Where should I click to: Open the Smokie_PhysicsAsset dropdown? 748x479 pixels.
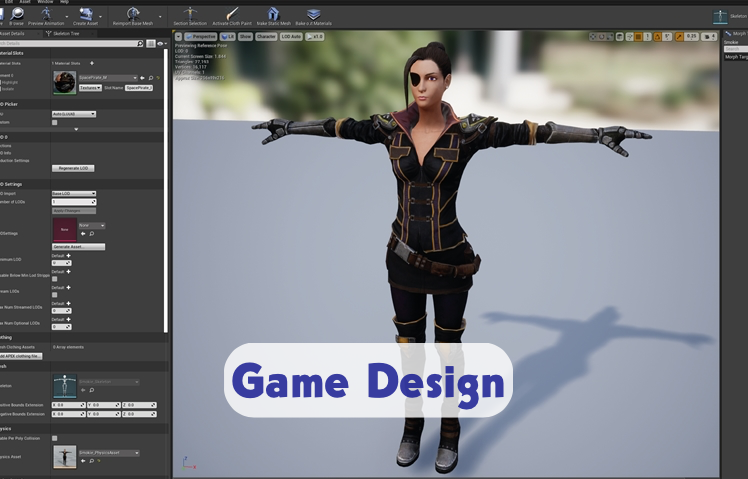(x=109, y=453)
